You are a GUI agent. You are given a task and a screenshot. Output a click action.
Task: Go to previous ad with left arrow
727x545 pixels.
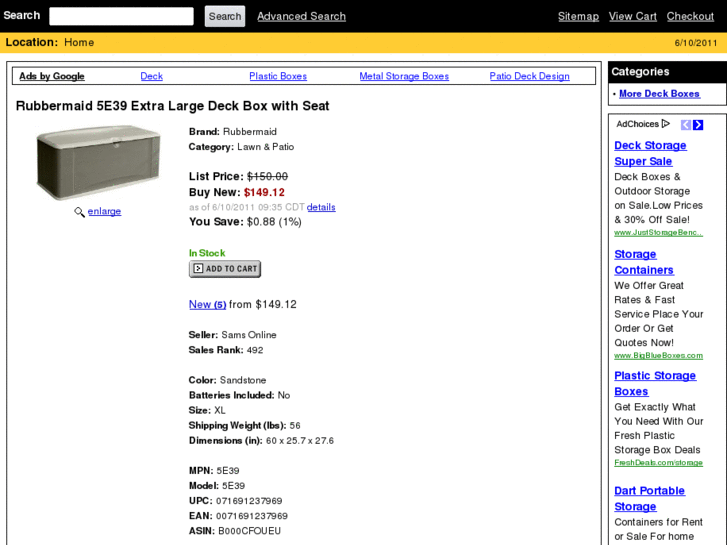[x=686, y=125]
